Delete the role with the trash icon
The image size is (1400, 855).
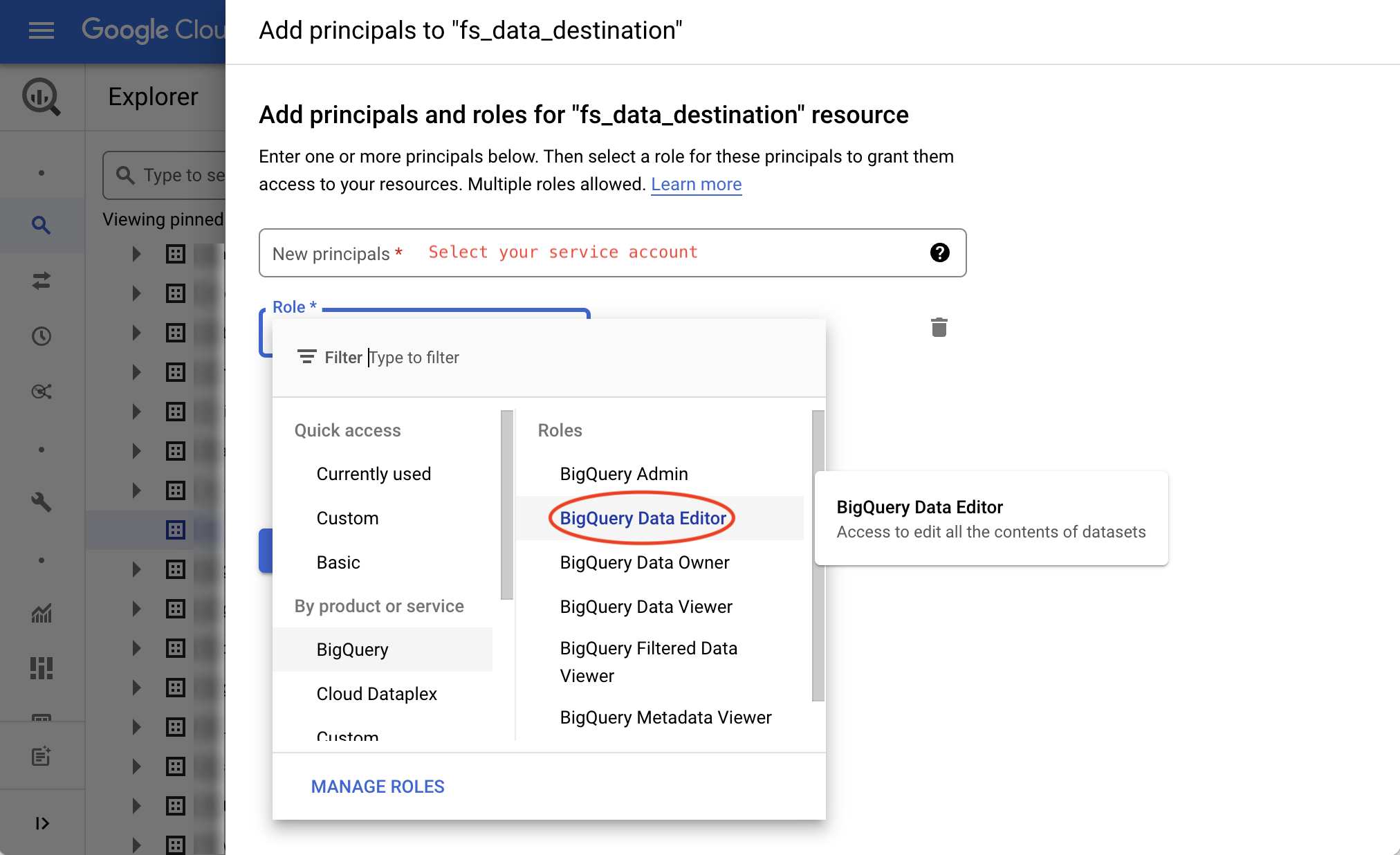coord(939,327)
